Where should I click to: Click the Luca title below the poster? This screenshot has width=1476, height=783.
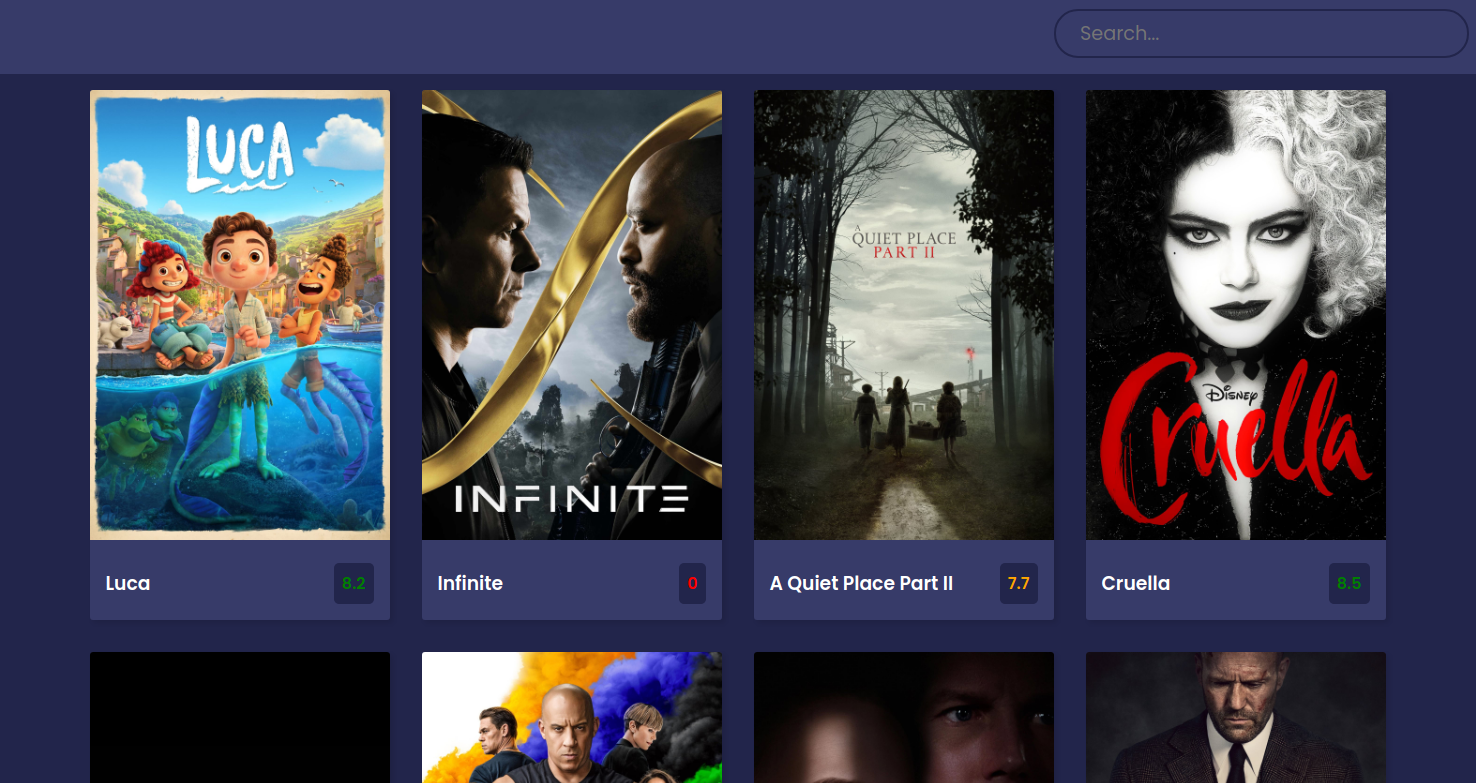[128, 583]
